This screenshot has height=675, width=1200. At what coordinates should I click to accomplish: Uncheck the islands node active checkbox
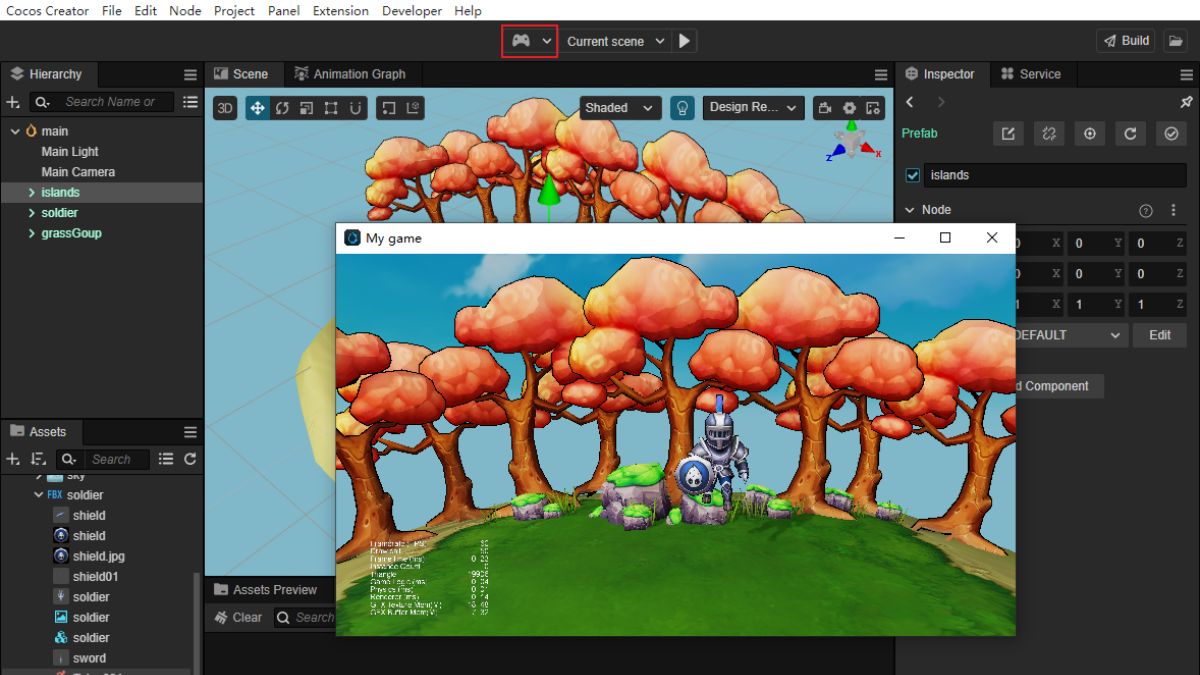point(912,175)
